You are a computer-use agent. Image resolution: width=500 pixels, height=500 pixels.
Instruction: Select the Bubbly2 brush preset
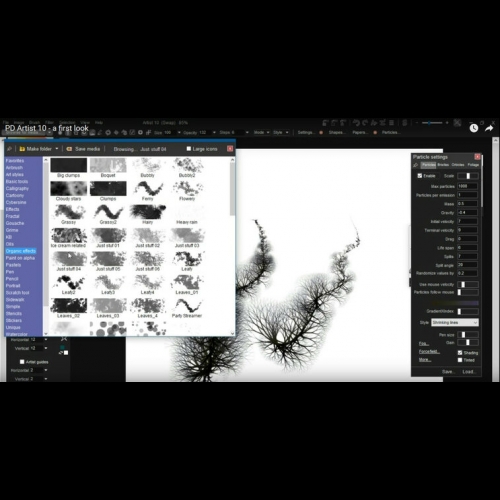[187, 168]
